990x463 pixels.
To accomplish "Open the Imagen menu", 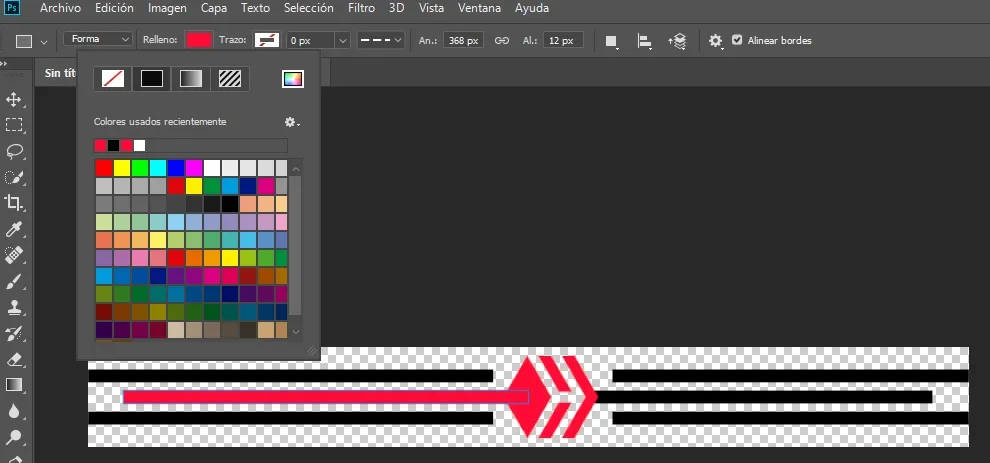I will [167, 8].
